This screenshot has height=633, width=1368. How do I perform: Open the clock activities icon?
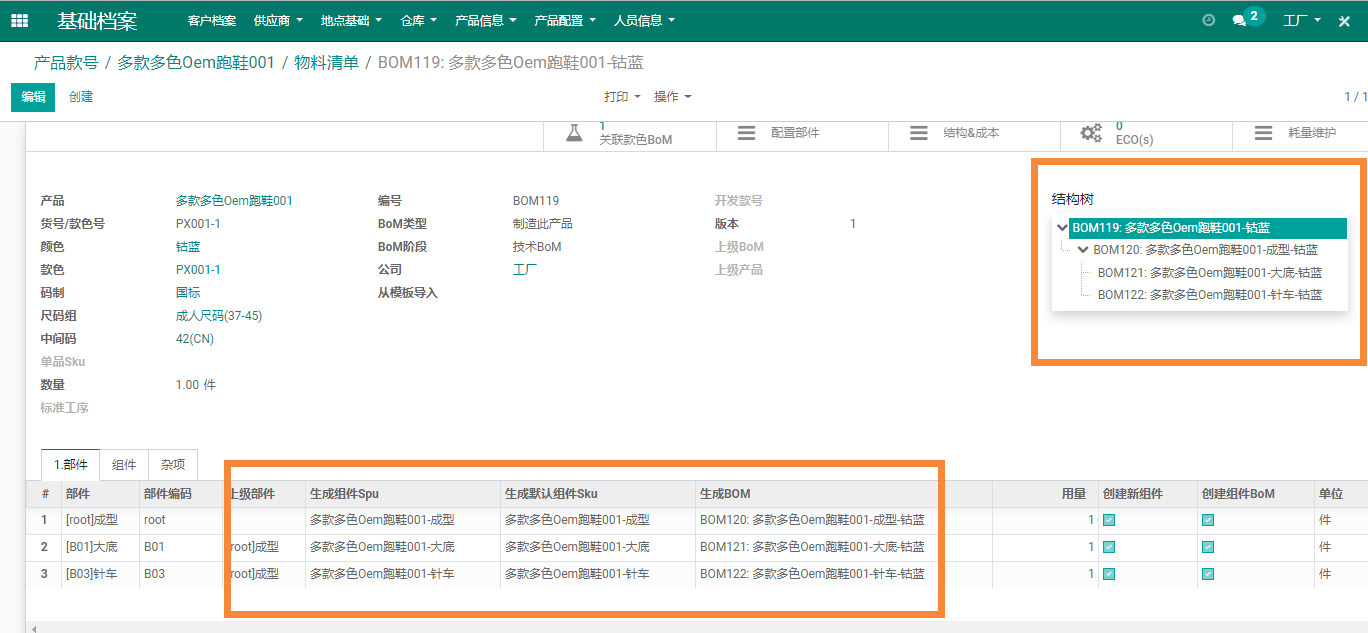tap(1208, 20)
